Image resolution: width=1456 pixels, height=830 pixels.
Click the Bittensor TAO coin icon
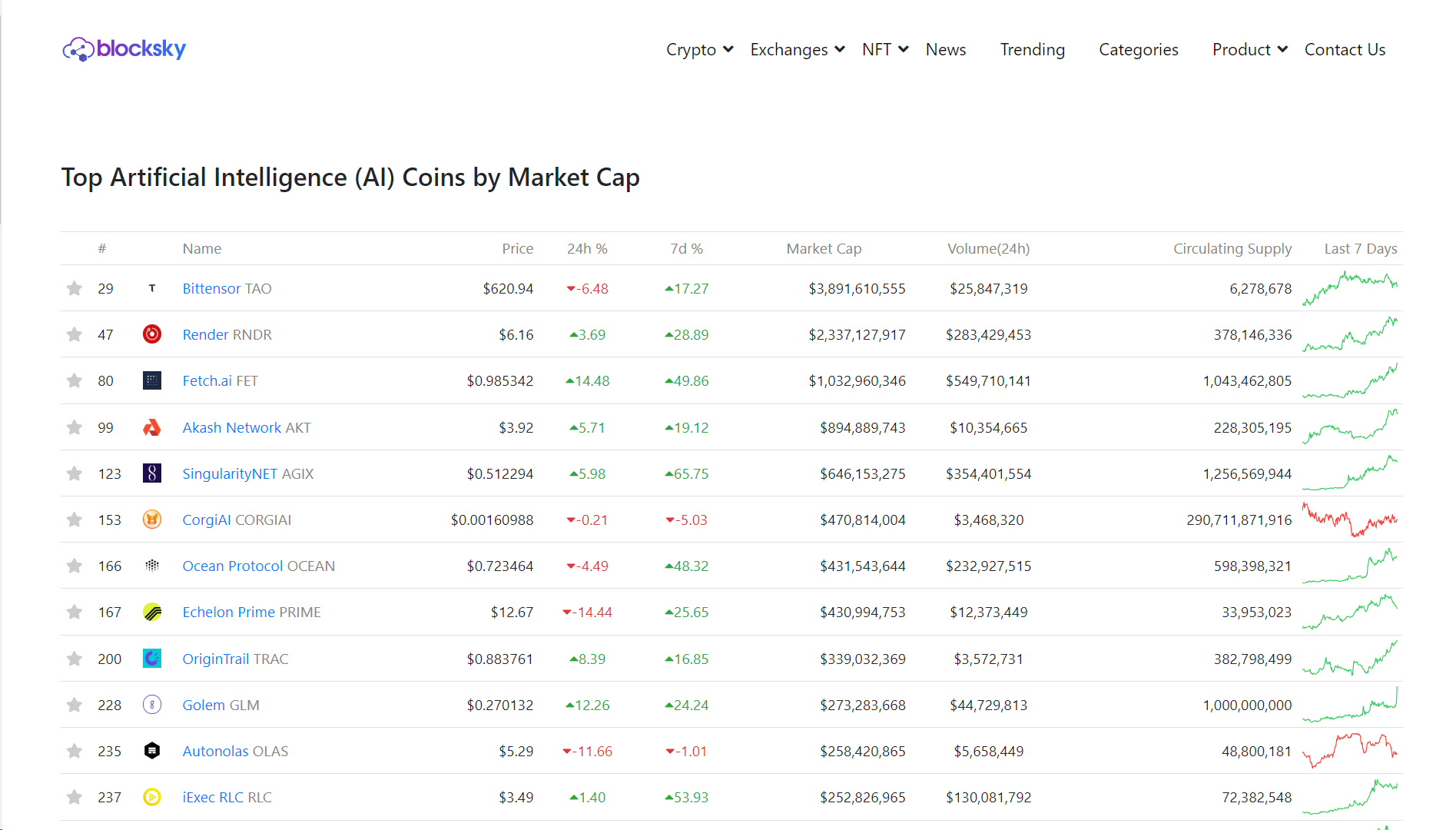click(x=152, y=288)
